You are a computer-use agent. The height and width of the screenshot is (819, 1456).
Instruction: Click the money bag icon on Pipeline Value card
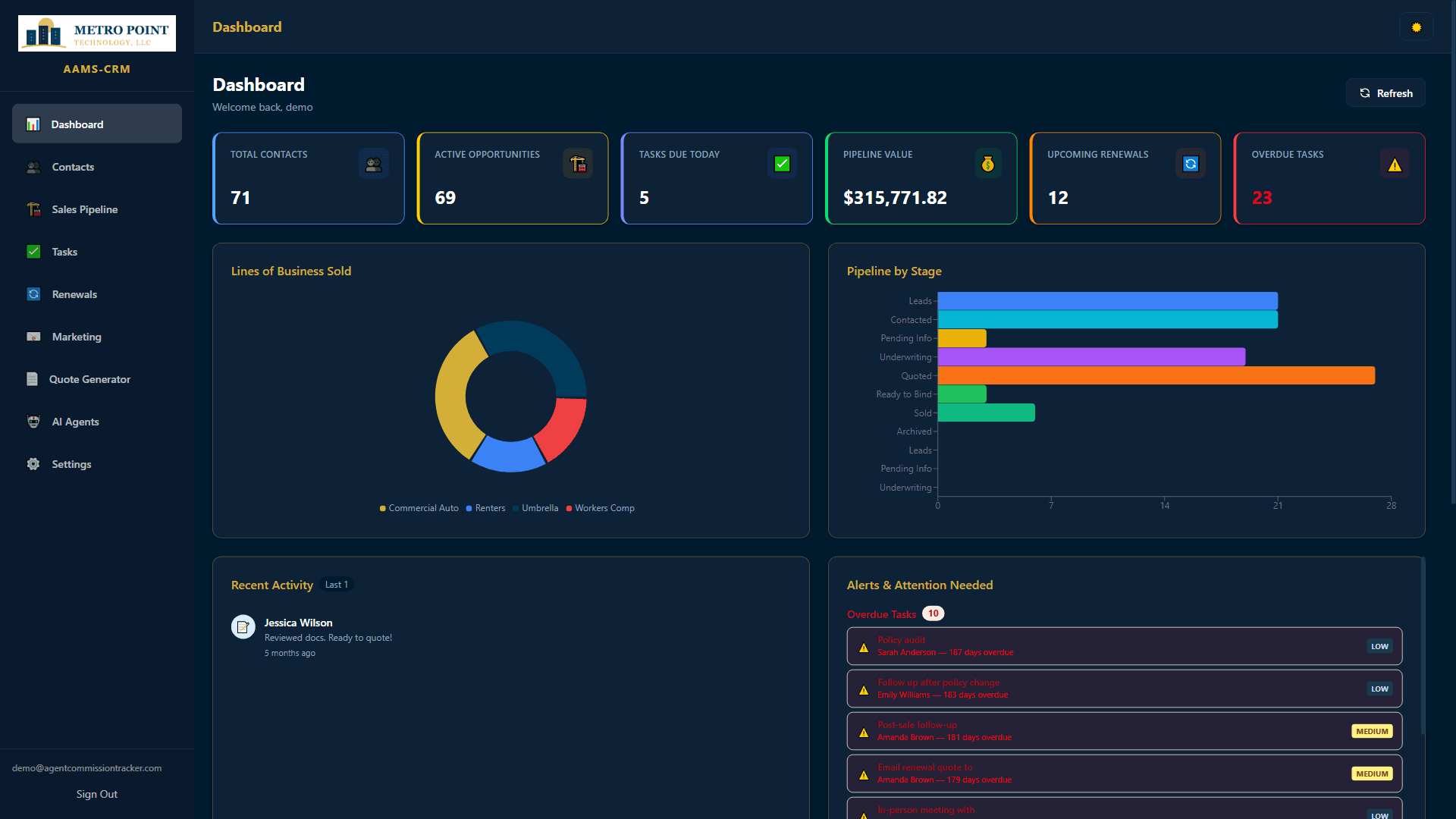[x=987, y=163]
